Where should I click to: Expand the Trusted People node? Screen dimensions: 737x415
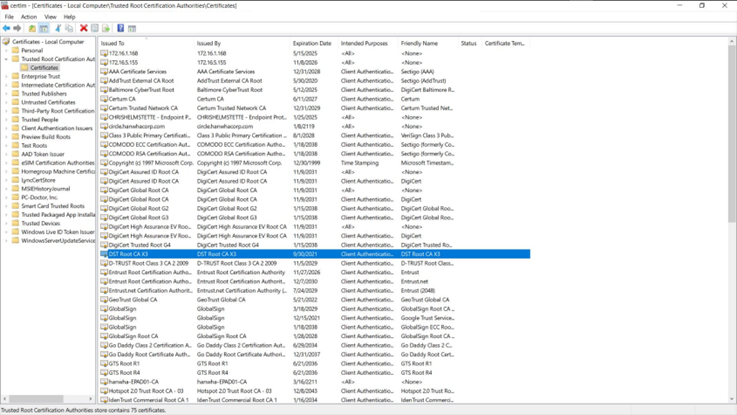(6, 120)
